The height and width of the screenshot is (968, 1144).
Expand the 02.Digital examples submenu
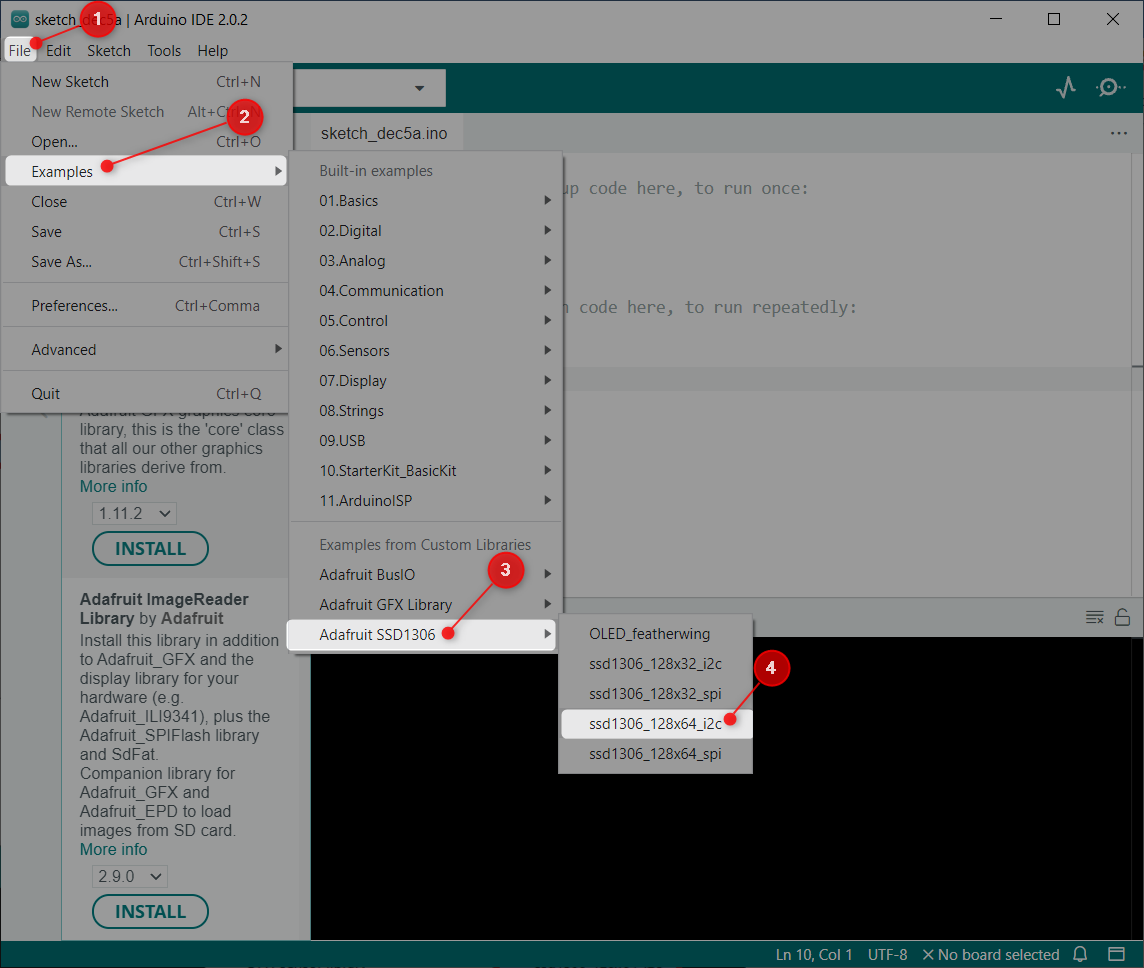(x=426, y=231)
